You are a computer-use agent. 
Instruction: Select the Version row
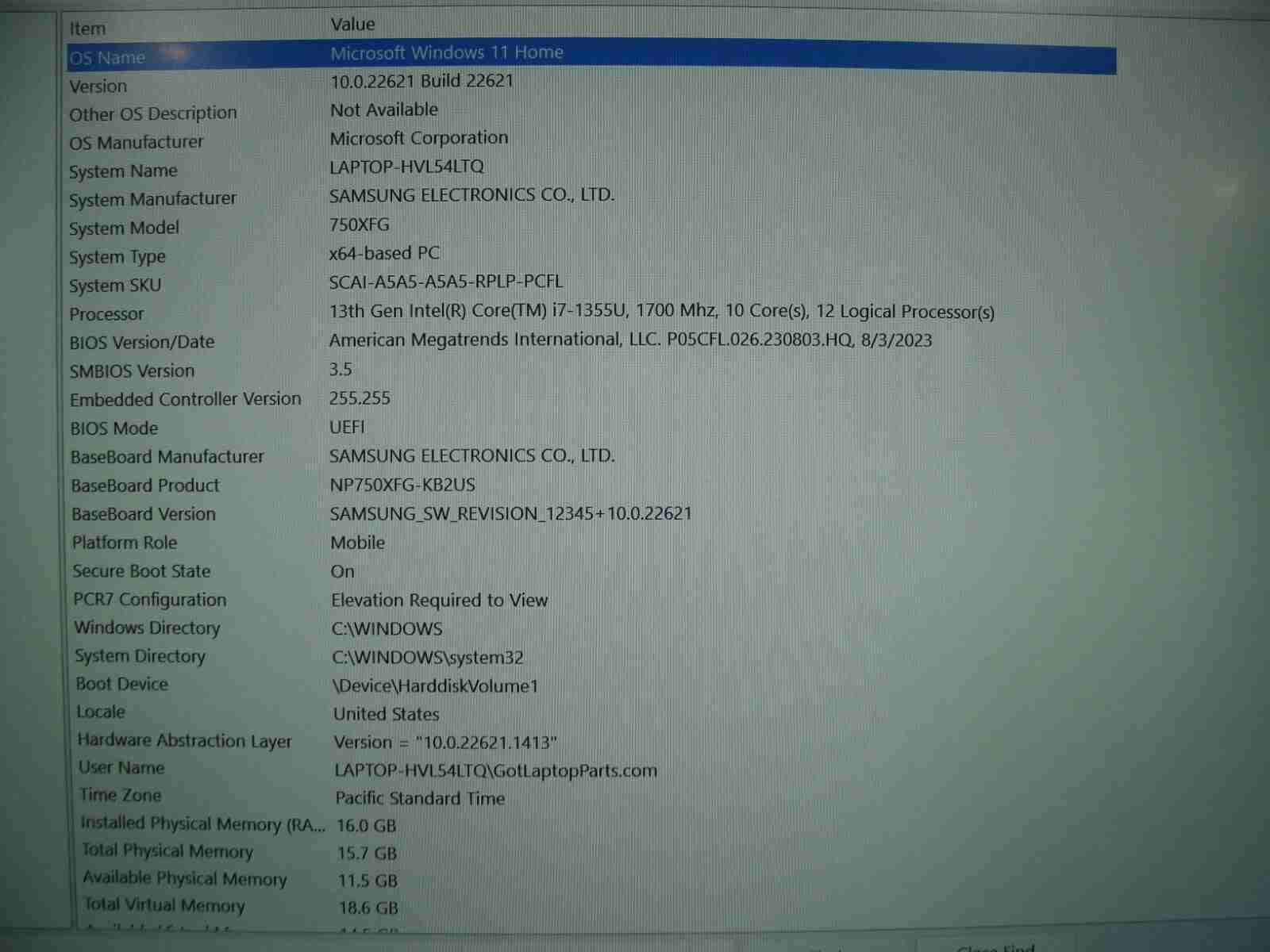point(98,86)
